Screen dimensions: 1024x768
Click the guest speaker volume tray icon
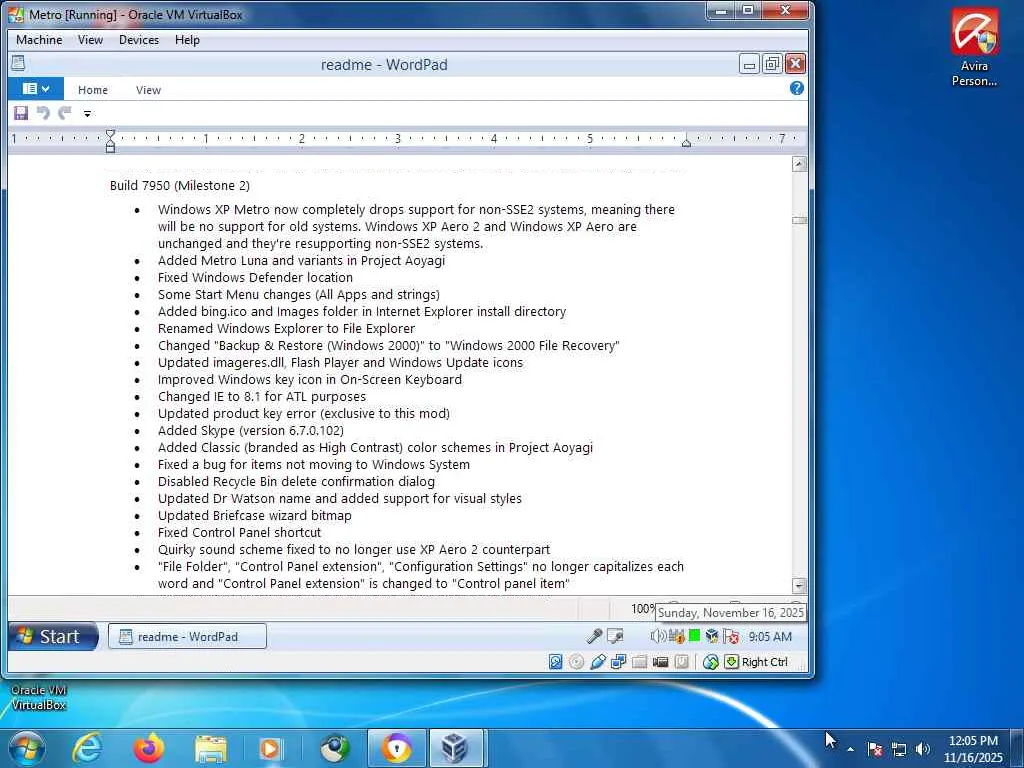(658, 636)
